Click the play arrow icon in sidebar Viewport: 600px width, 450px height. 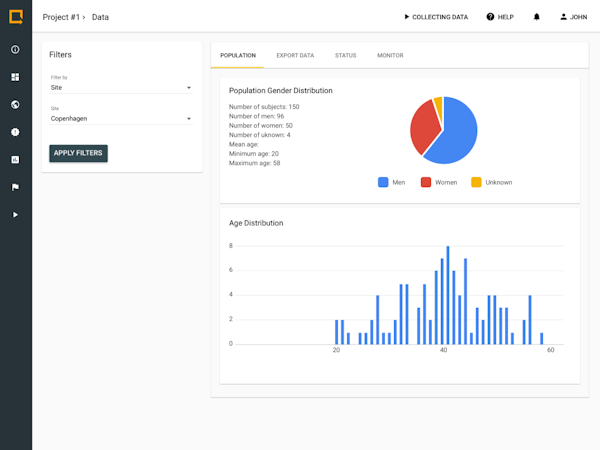click(15, 215)
